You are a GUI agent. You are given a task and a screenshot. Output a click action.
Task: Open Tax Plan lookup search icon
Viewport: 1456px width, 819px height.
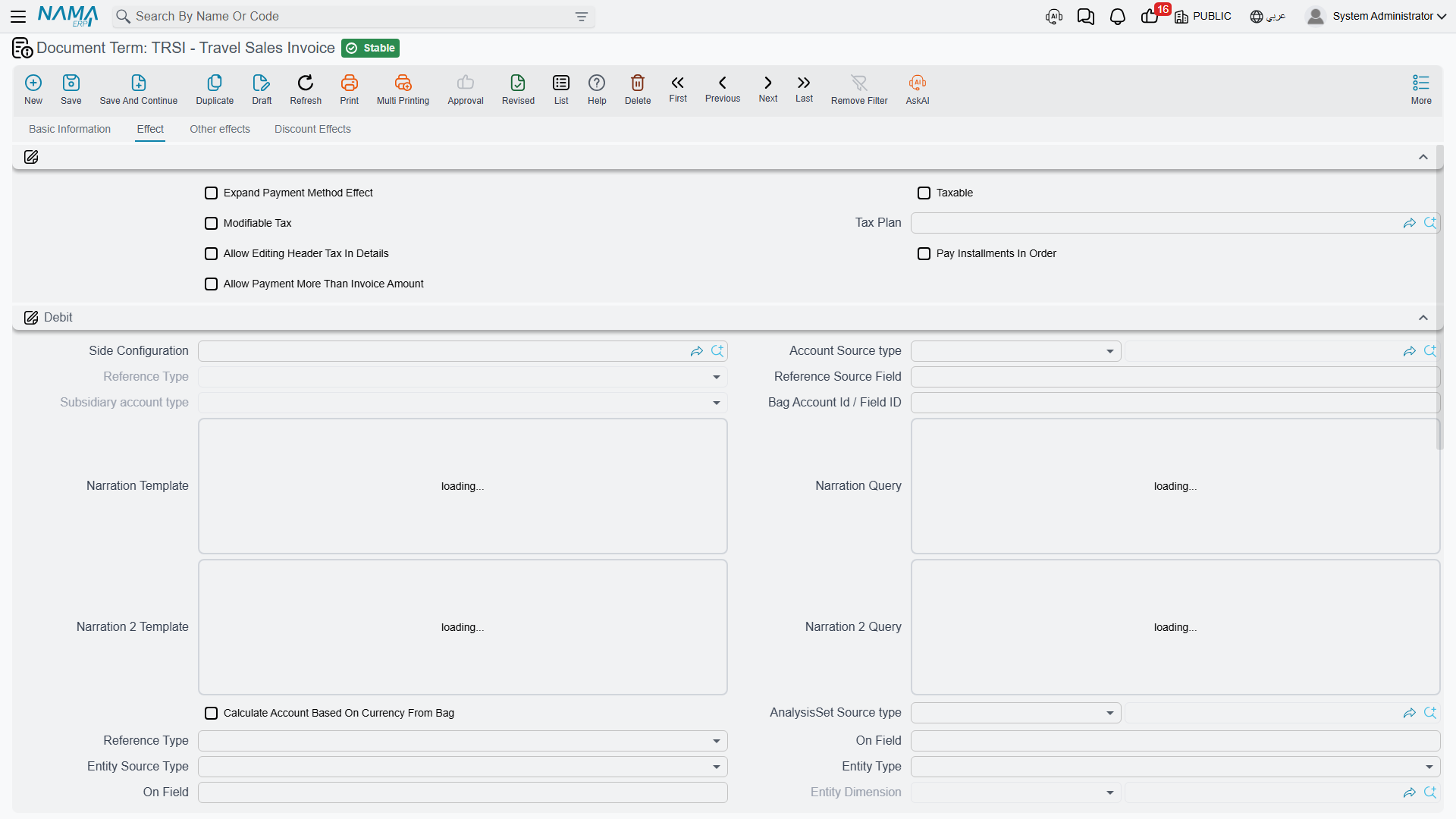(x=1430, y=223)
